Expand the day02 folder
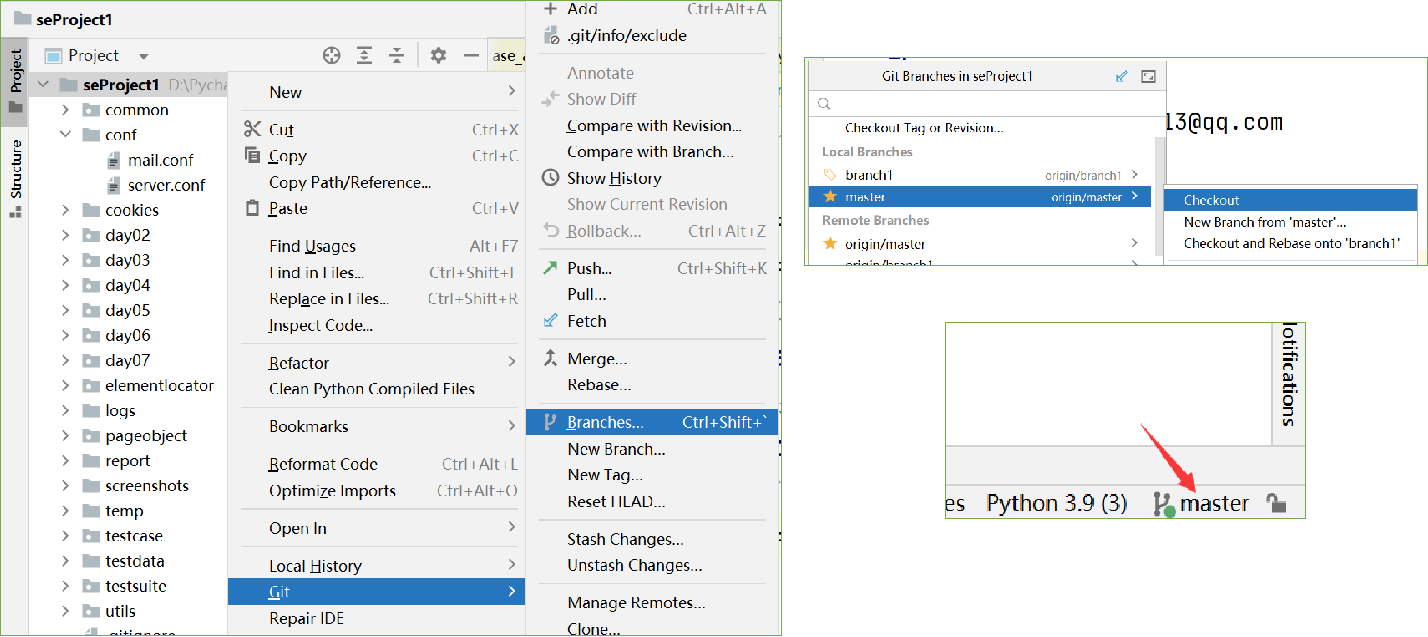The image size is (1428, 637). point(65,236)
